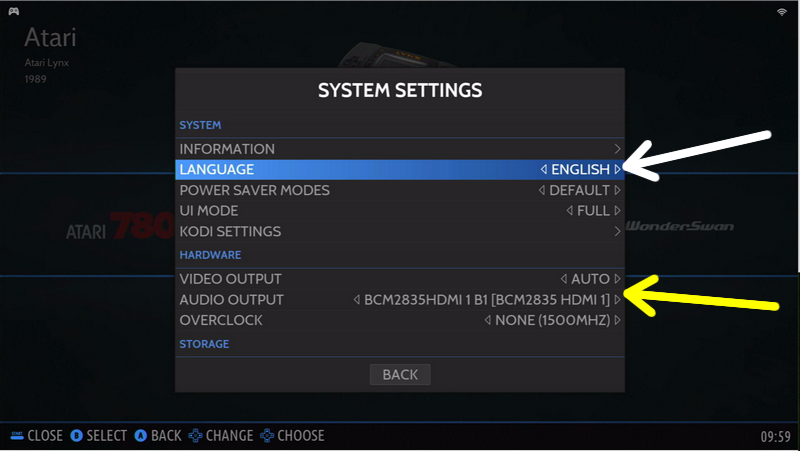This screenshot has height=451, width=800.
Task: Click the d-pad Choose icon
Action: [x=267, y=436]
